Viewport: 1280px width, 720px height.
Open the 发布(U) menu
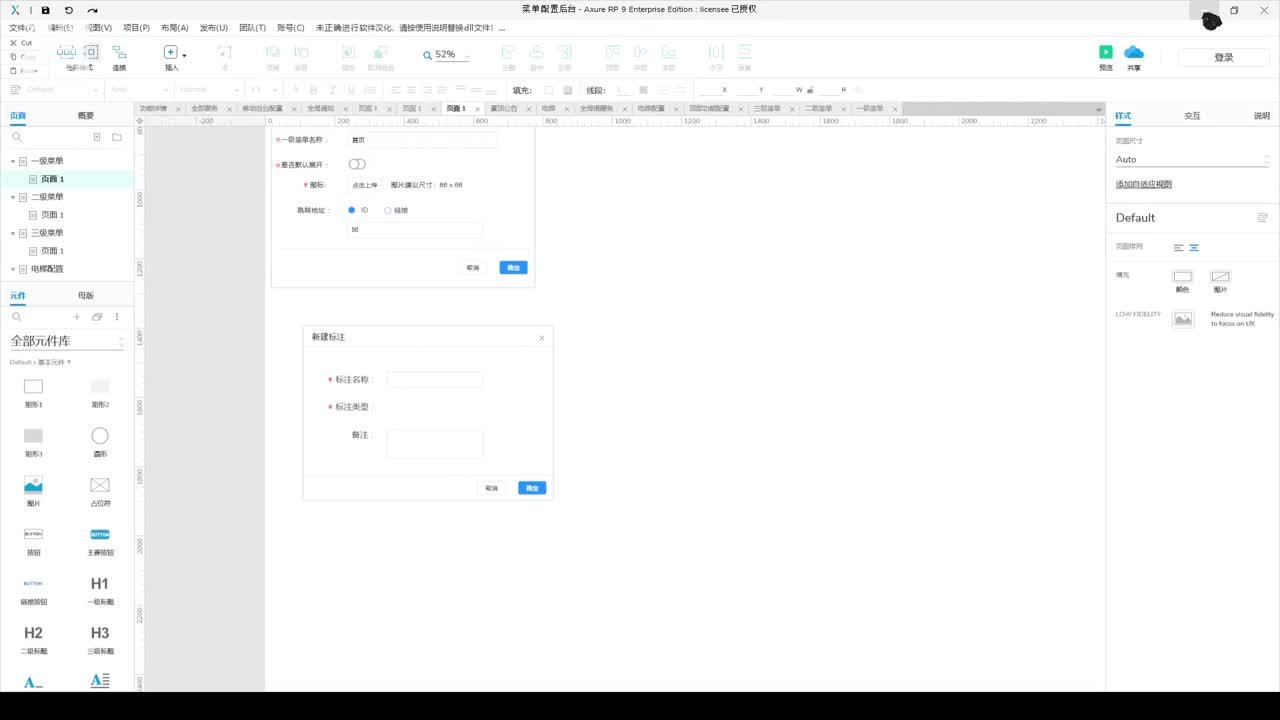[214, 28]
